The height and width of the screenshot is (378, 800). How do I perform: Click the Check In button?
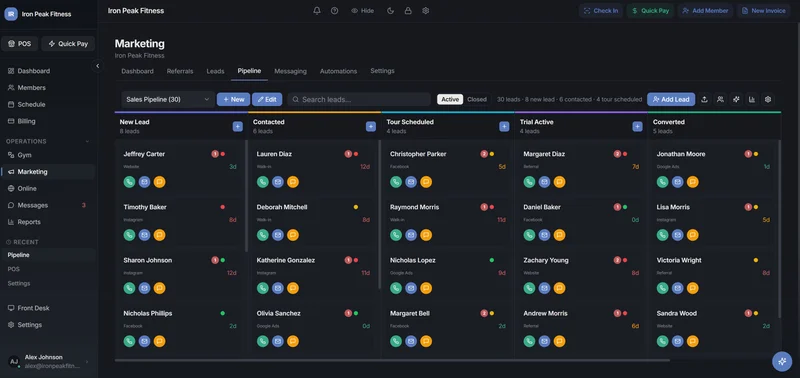coord(601,11)
